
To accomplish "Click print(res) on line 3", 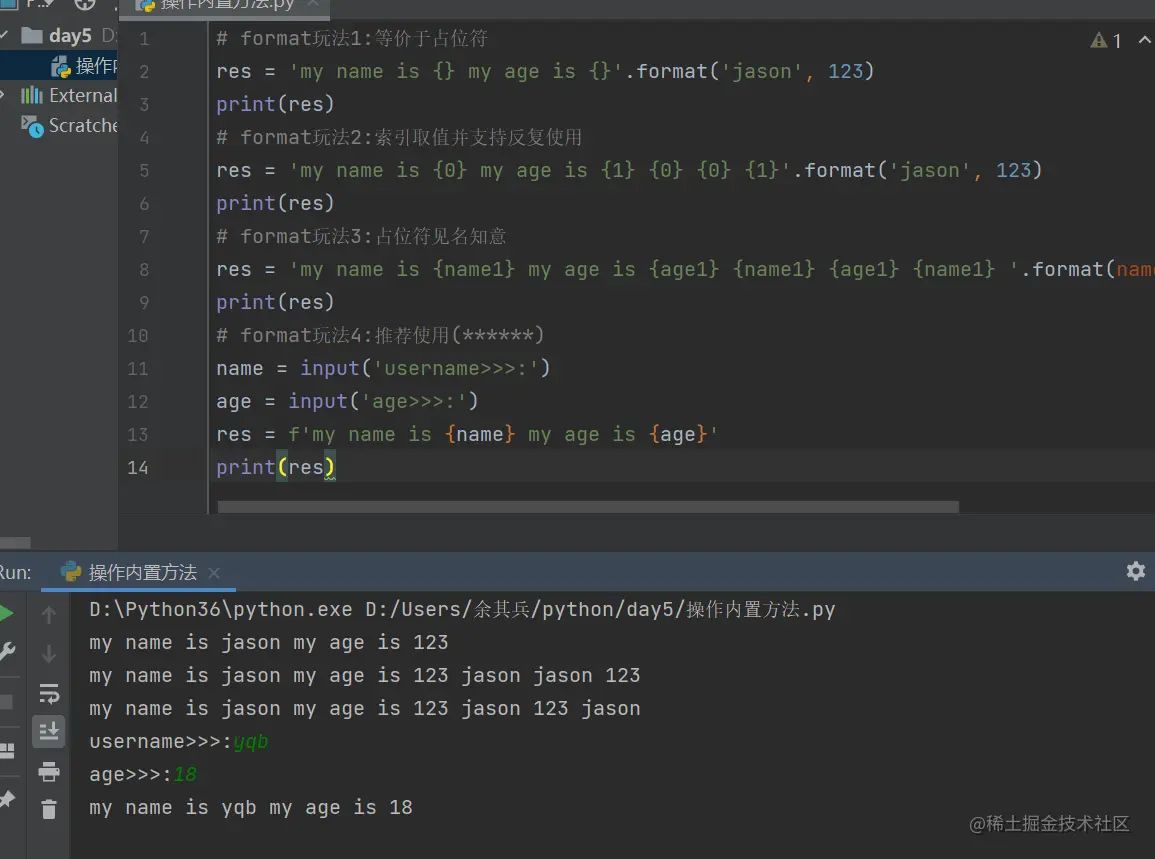I will (x=275, y=105).
